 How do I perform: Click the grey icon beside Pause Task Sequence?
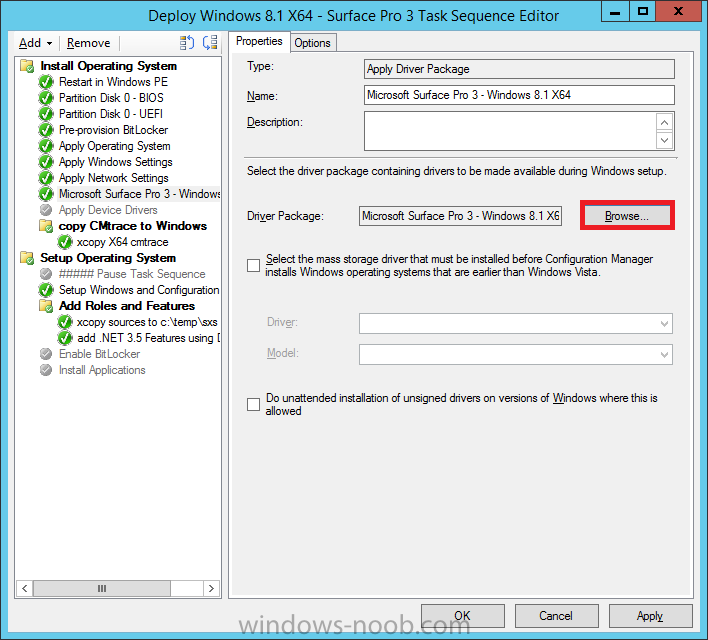click(x=46, y=274)
